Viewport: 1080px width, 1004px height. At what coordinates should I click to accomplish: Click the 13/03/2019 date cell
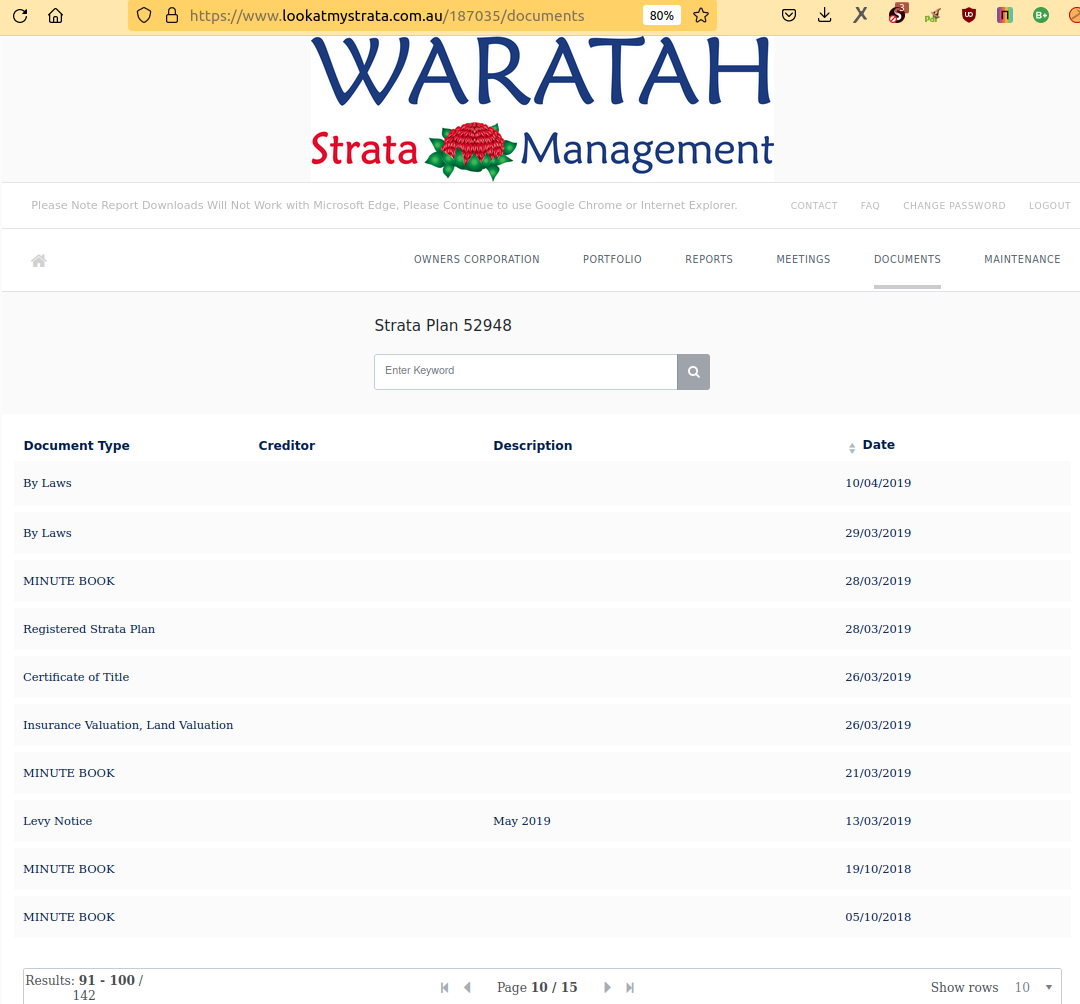[x=878, y=822]
